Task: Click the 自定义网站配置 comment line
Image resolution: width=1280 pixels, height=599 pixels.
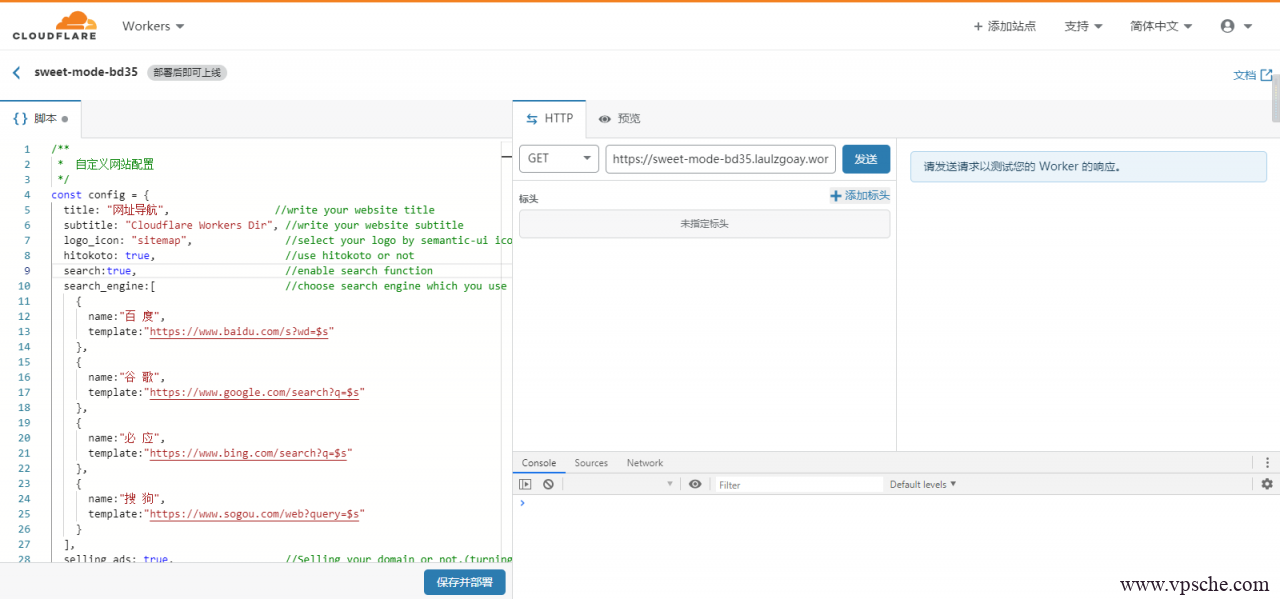Action: click(106, 164)
